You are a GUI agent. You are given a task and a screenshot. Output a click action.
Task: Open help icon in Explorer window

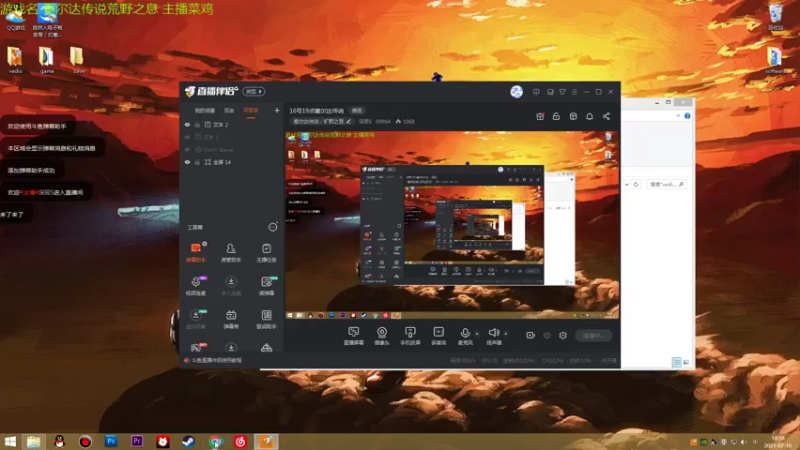687,116
